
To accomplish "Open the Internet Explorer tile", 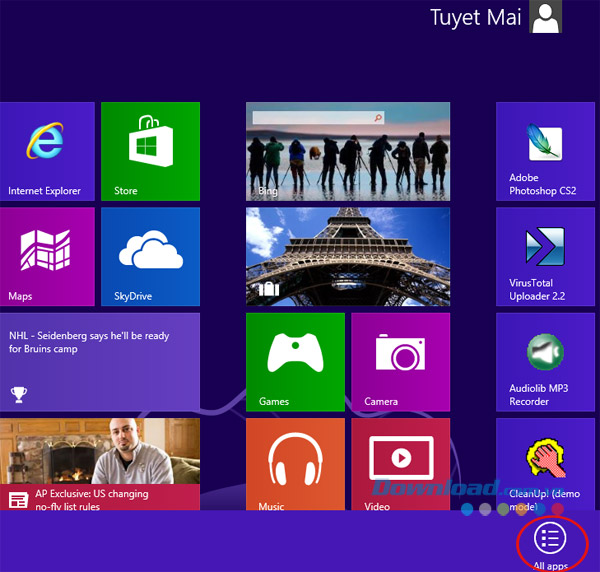I will (47, 151).
